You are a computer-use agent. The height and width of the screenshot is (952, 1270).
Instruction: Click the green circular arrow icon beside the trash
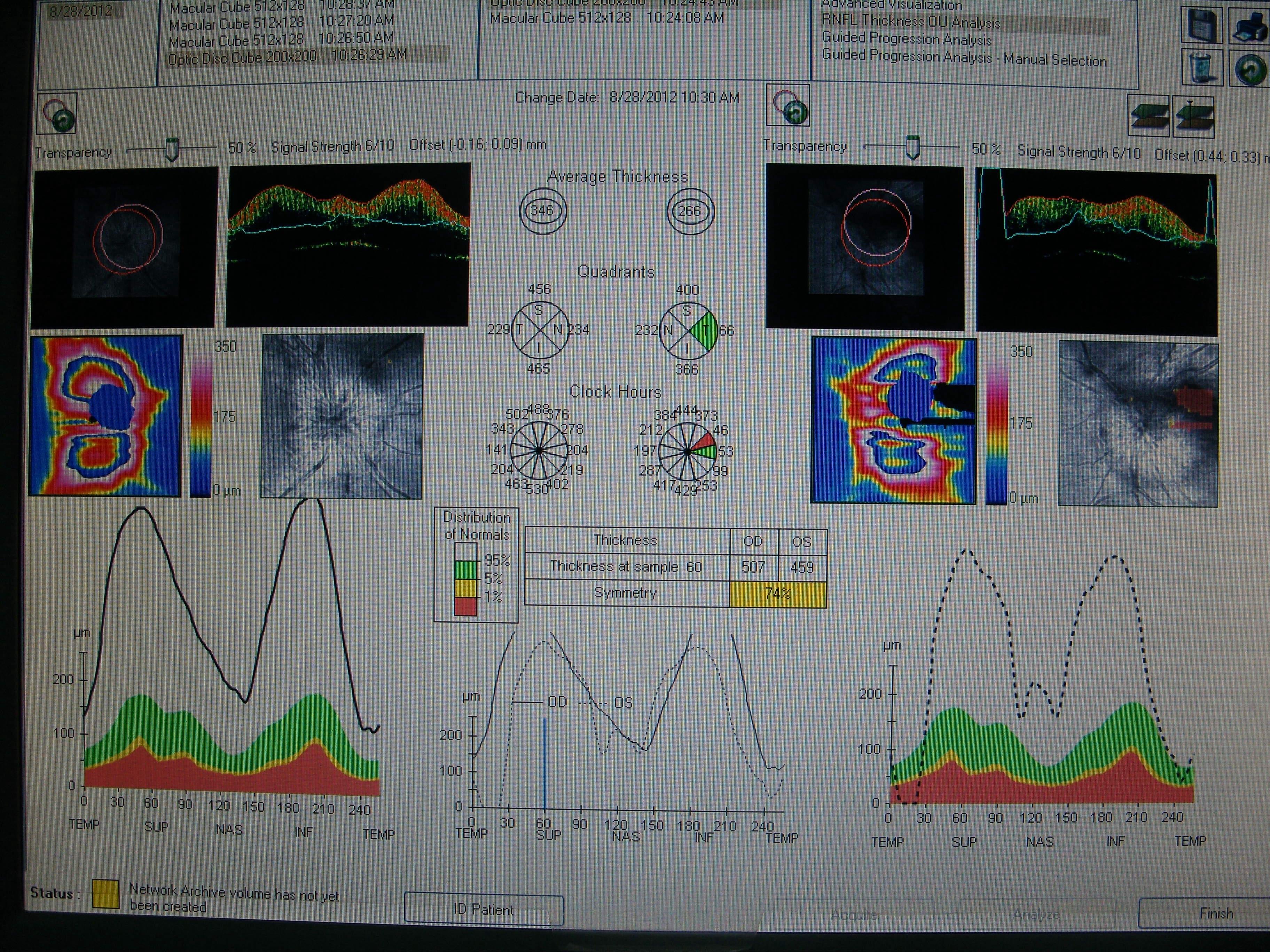coord(1251,70)
